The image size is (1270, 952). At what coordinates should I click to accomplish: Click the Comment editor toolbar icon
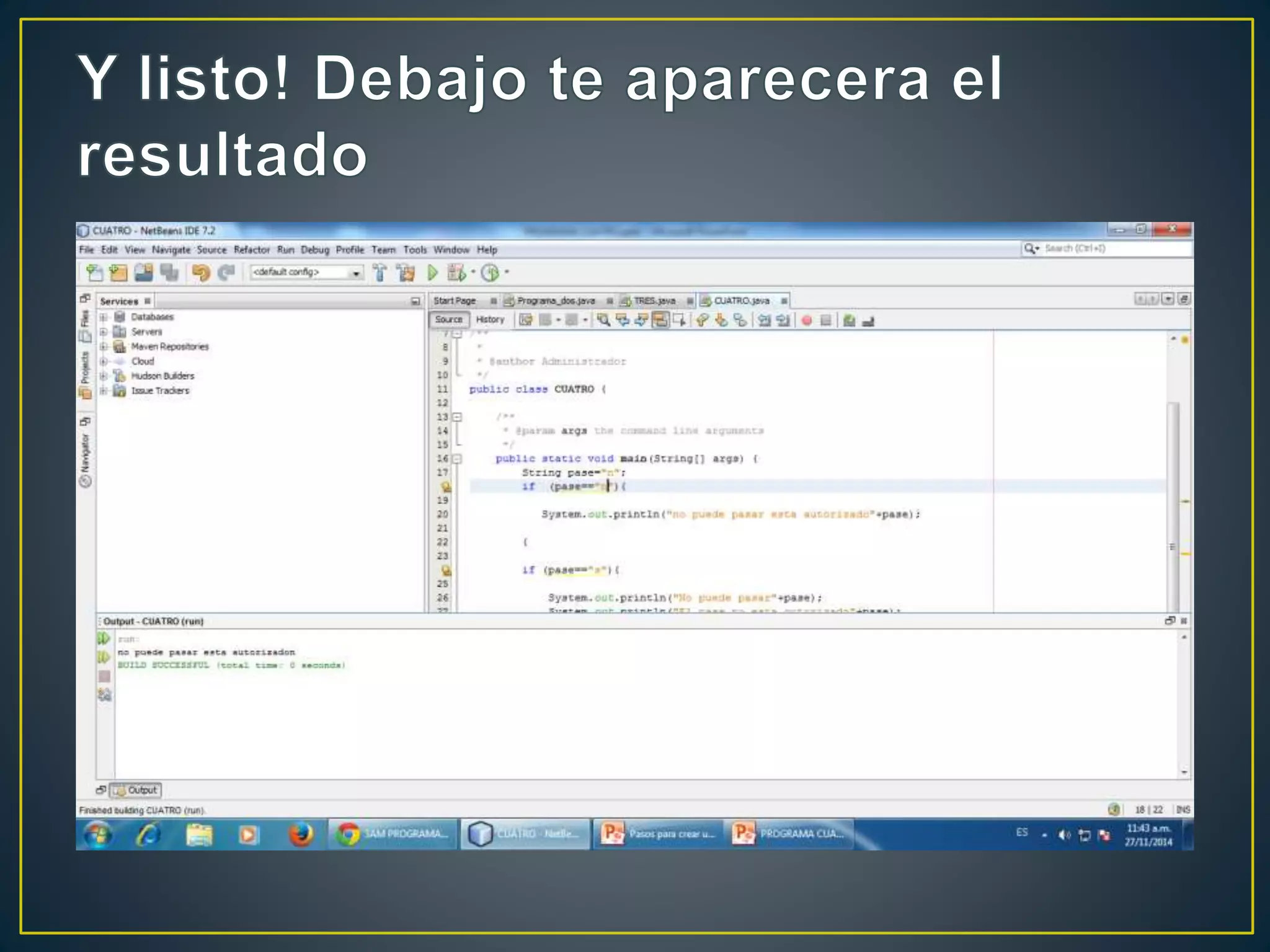pyautogui.click(x=850, y=320)
